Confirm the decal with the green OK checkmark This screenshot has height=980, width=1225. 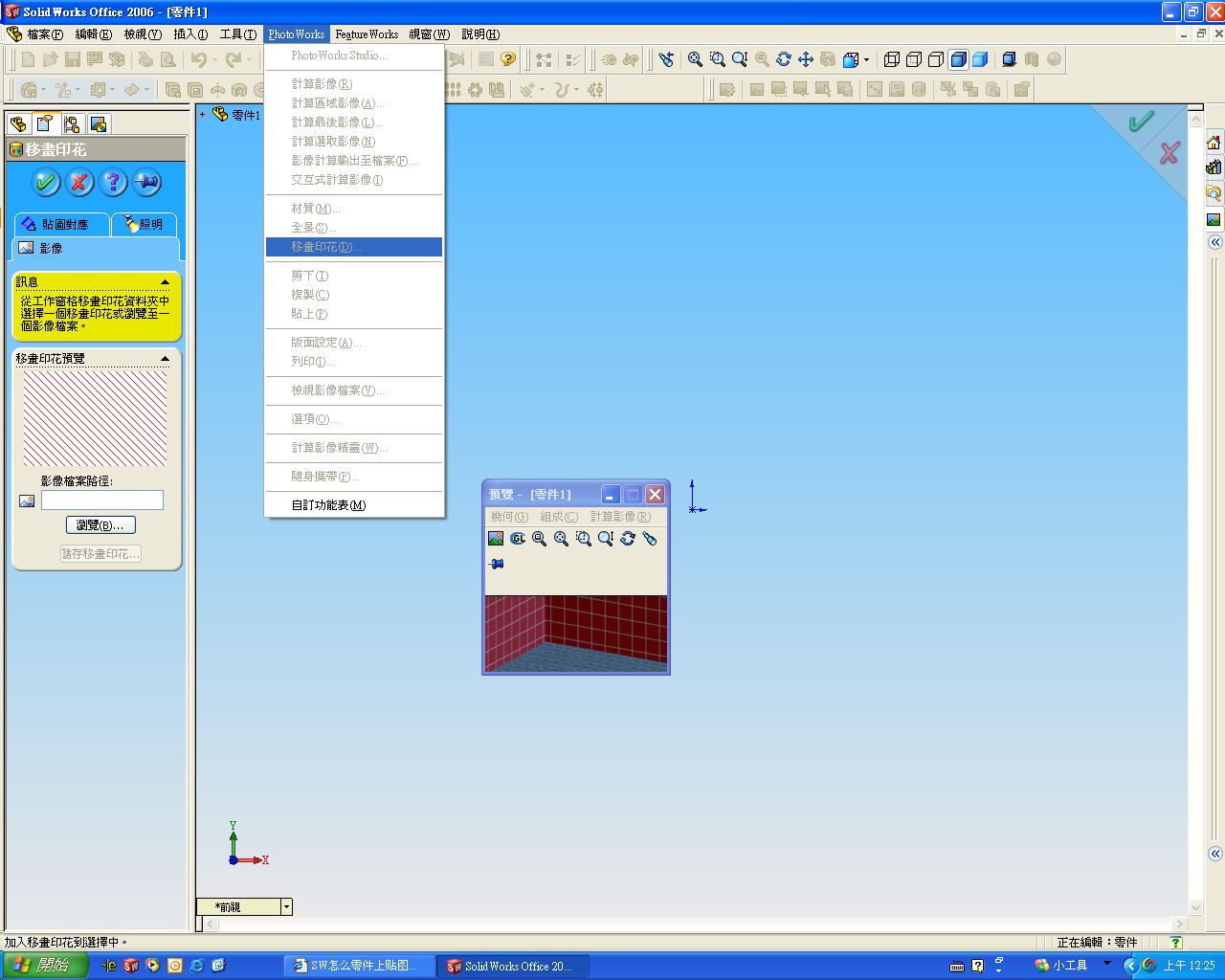coord(46,182)
